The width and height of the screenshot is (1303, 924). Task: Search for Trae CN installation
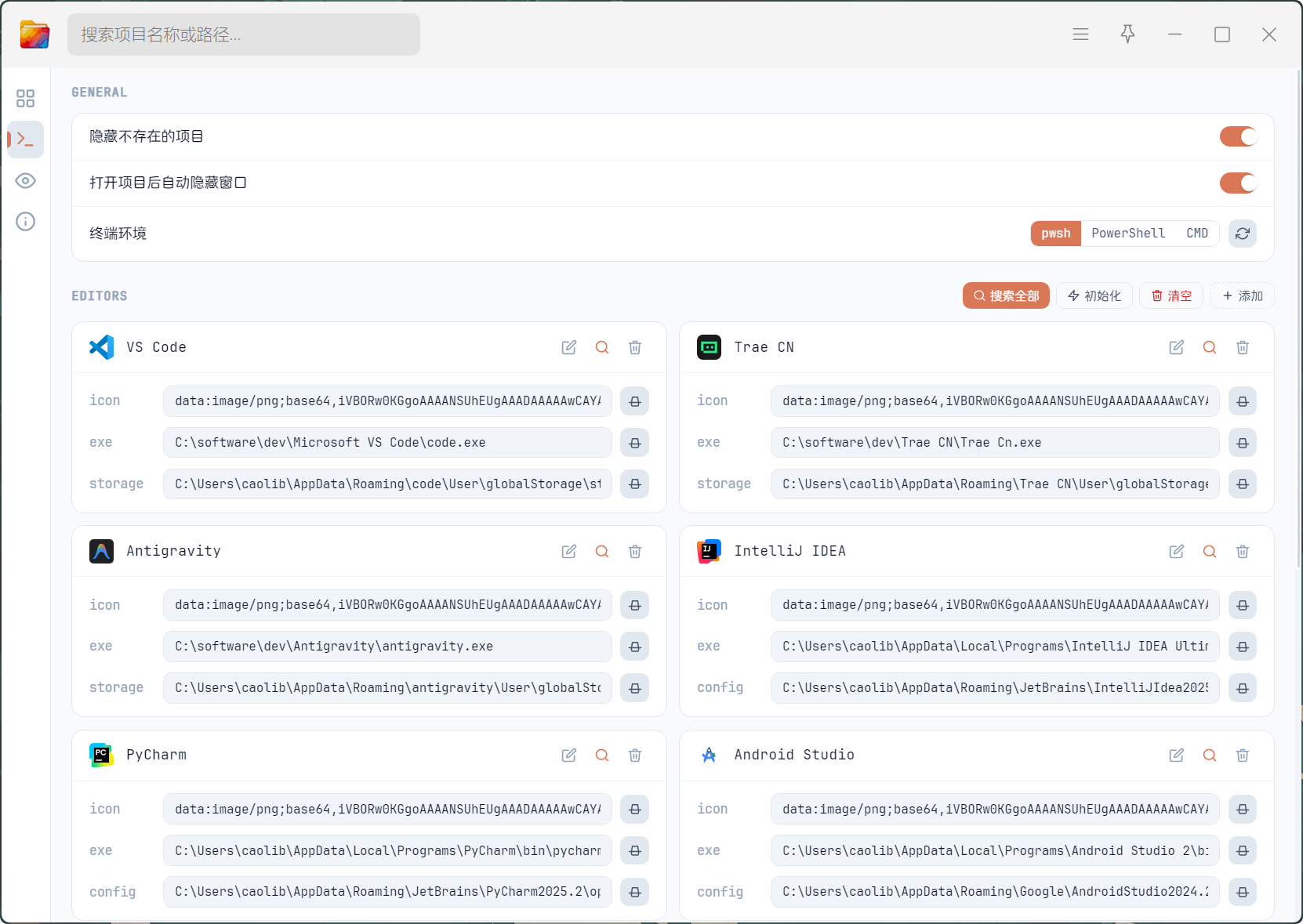pos(1210,347)
